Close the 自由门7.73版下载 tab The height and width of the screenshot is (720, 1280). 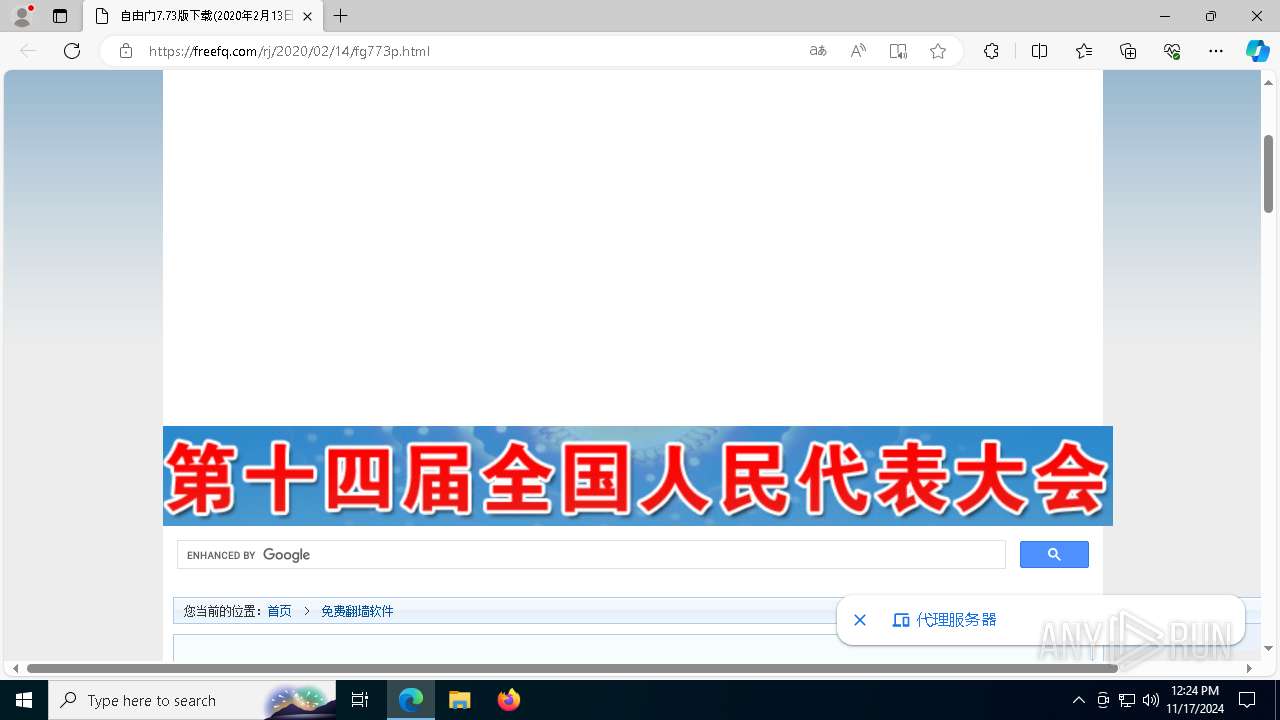pos(307,16)
